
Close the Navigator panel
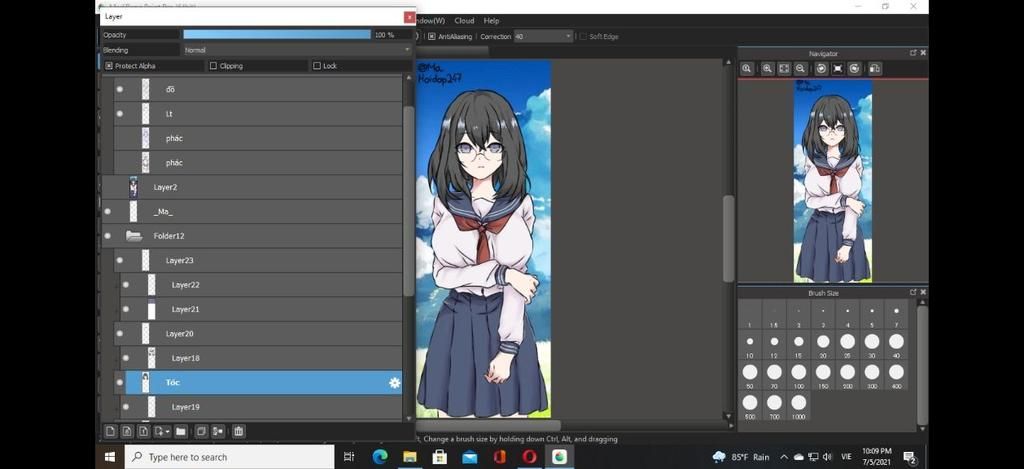(923, 54)
